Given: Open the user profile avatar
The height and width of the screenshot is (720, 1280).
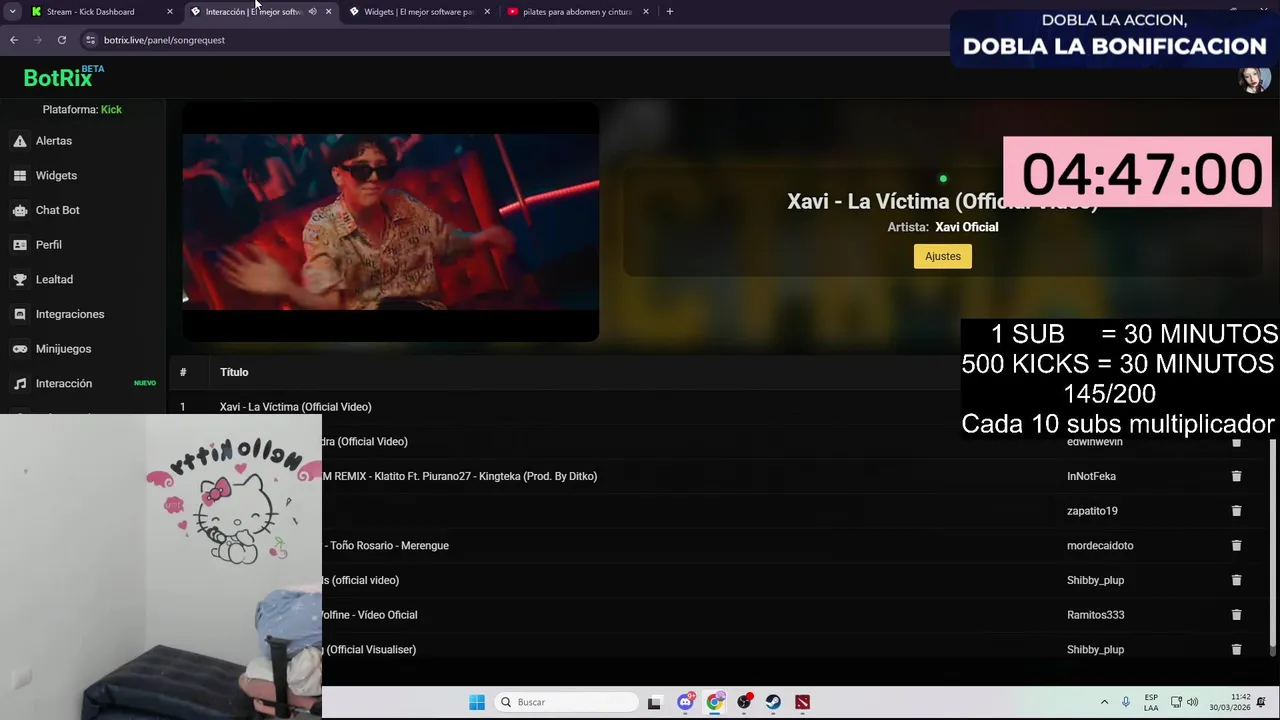Looking at the screenshot, I should tap(1253, 78).
